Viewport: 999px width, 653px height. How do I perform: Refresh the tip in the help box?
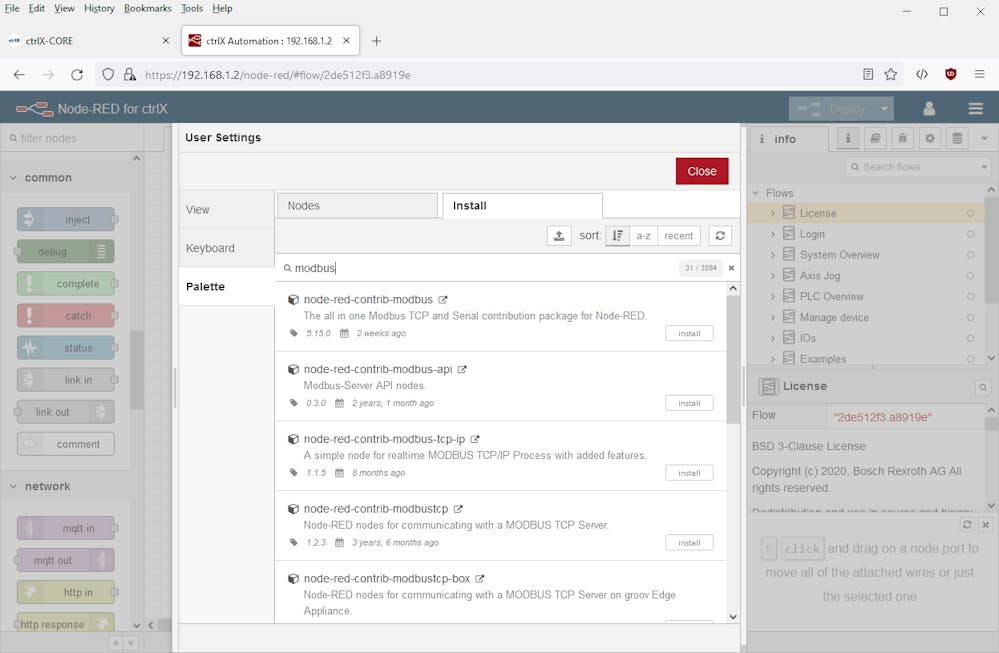(967, 524)
